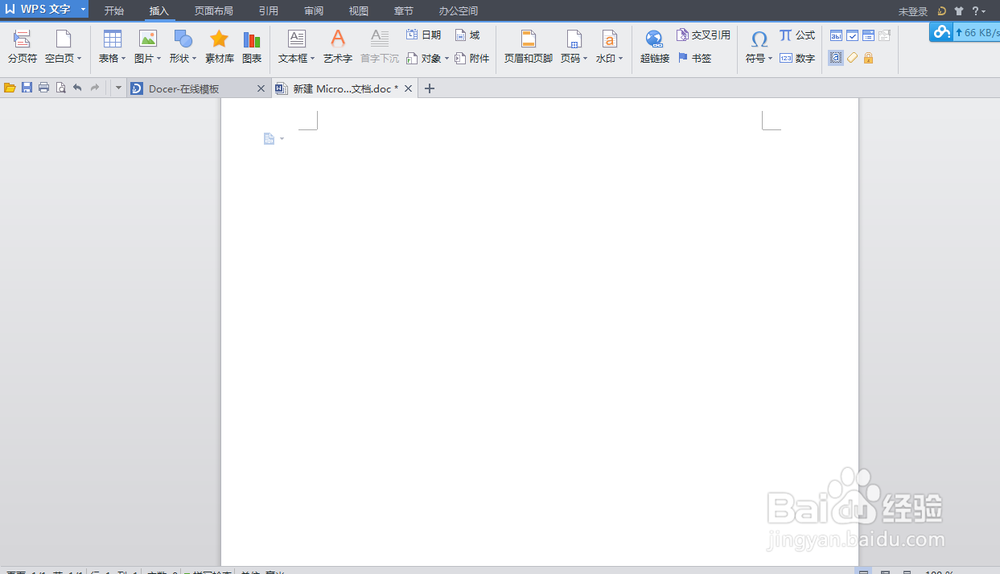Expand the symbol (符号) dropdown arrow

click(x=770, y=59)
